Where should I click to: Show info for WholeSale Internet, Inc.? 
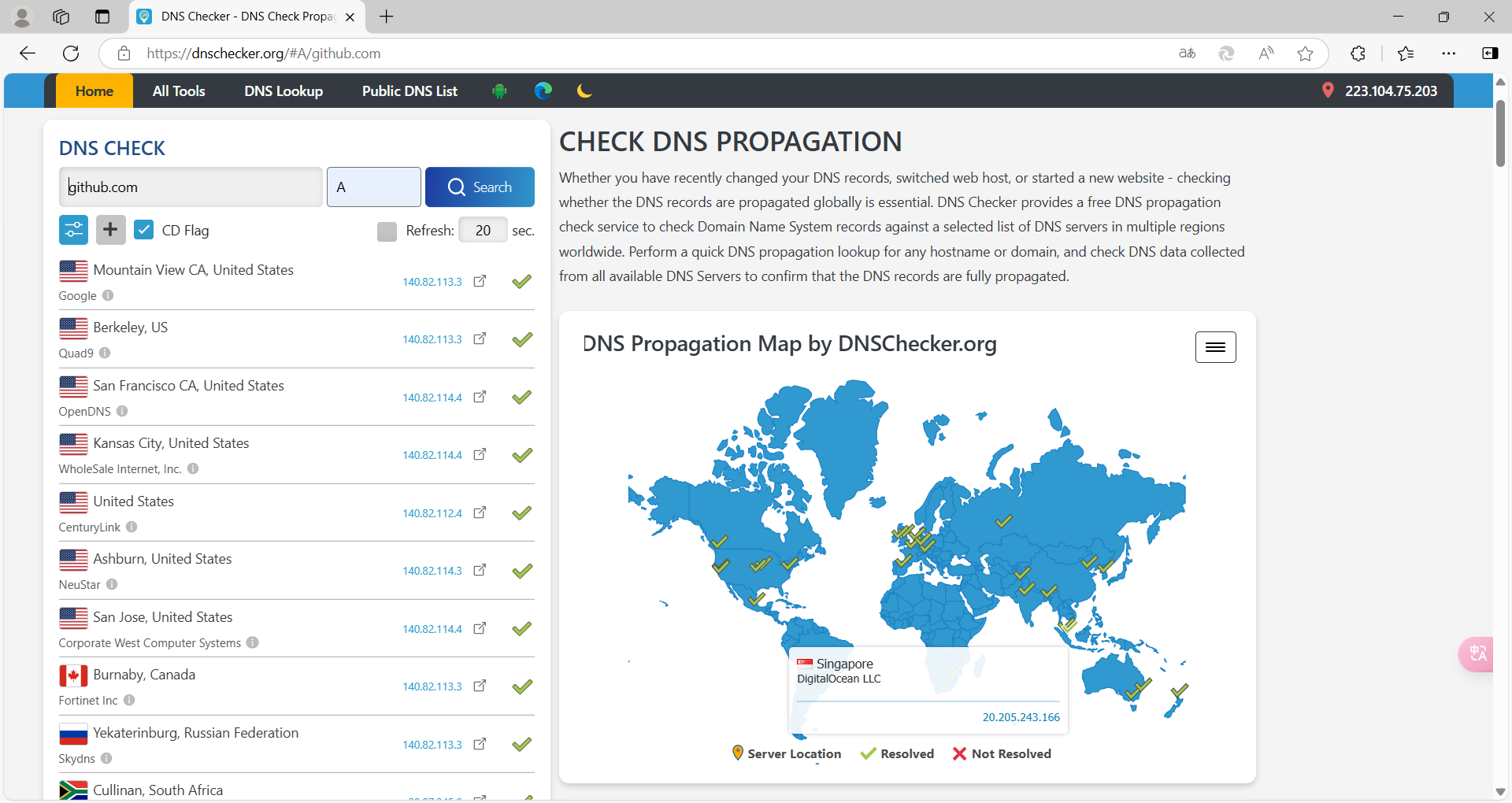pyautogui.click(x=193, y=468)
